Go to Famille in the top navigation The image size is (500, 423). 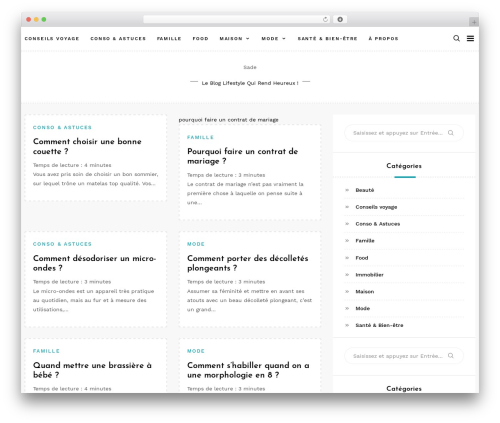[169, 39]
